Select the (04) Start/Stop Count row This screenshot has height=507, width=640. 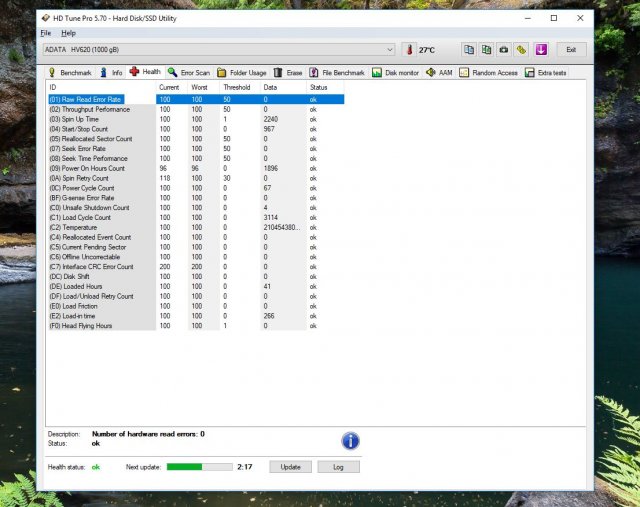pyautogui.click(x=196, y=129)
